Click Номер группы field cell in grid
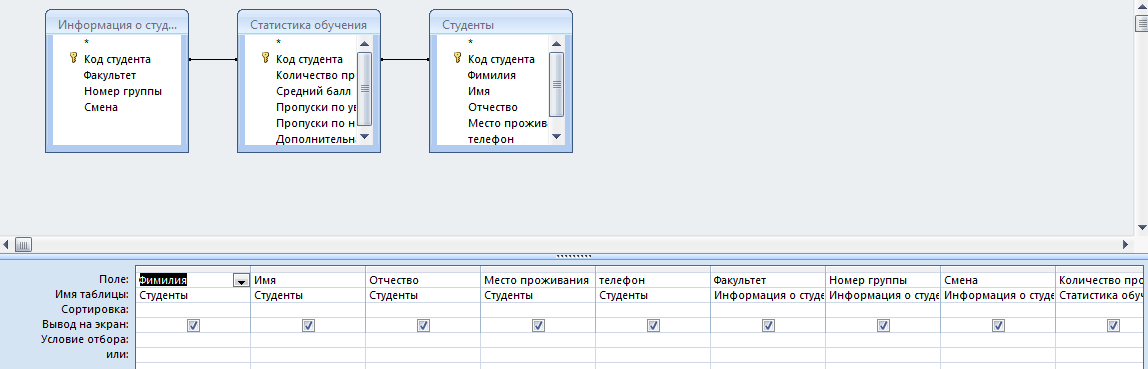 tap(883, 280)
